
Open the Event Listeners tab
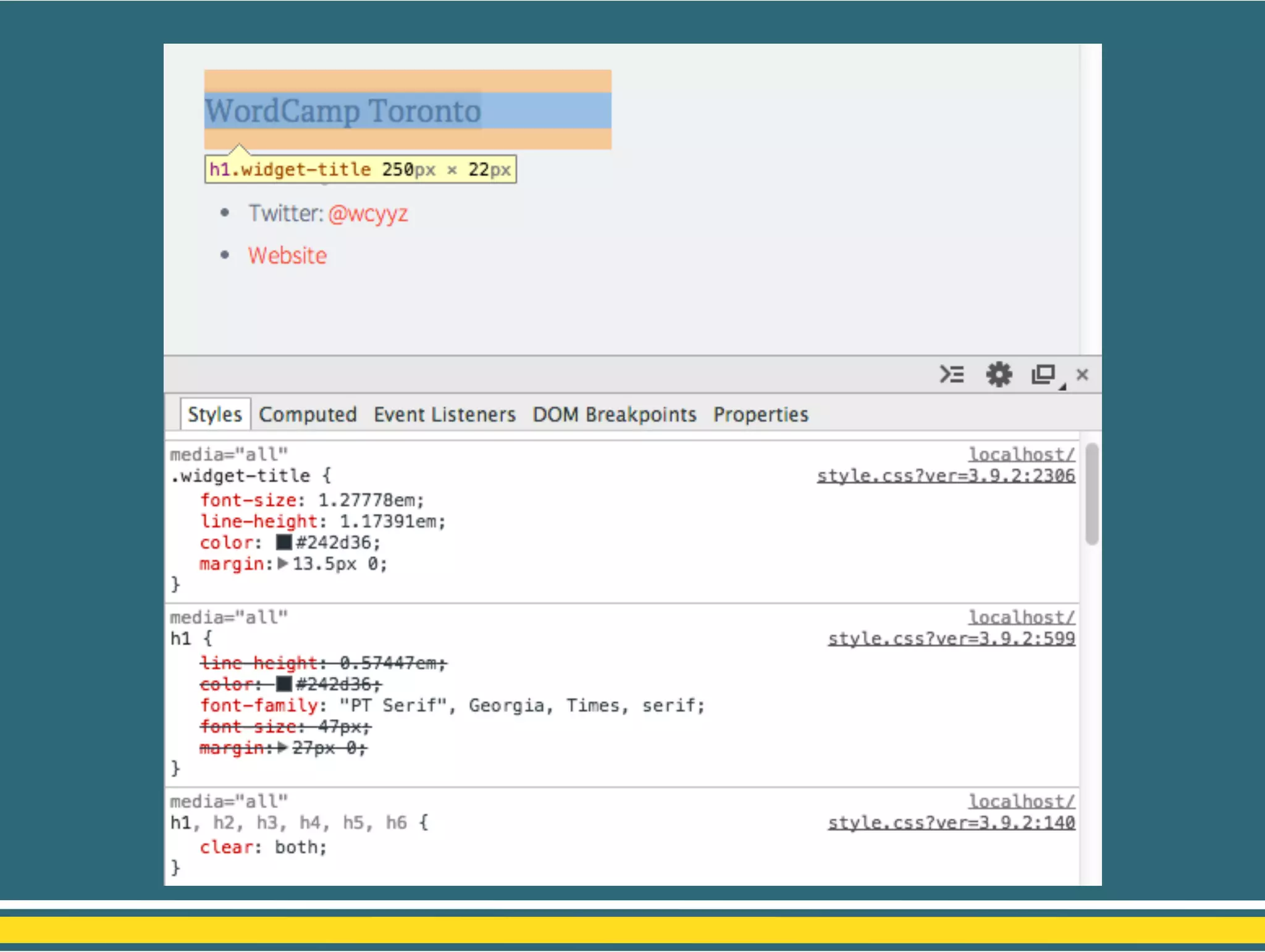tap(445, 415)
